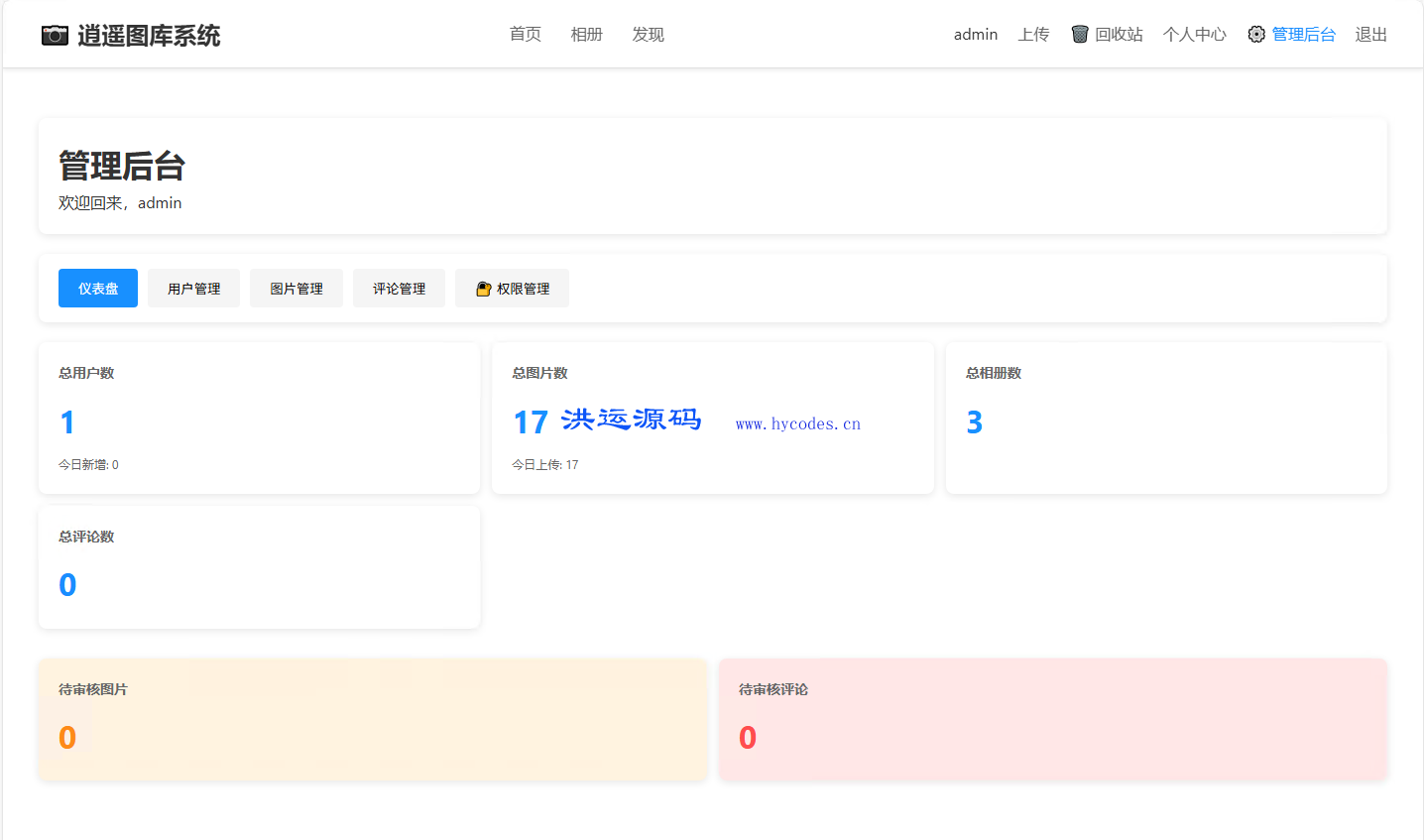Go to 首页 home page
The width and height of the screenshot is (1424, 840).
click(x=525, y=34)
